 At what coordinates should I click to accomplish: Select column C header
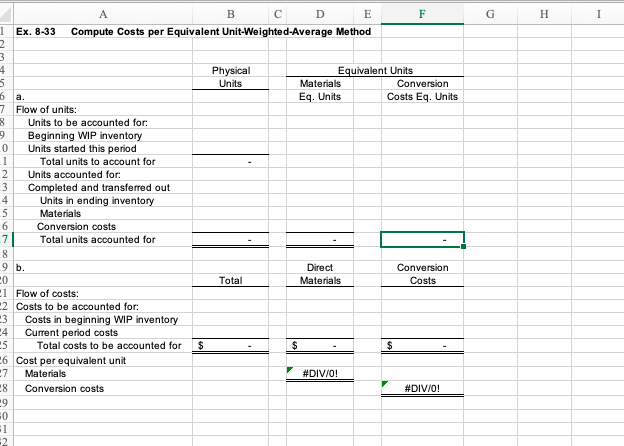coord(278,14)
